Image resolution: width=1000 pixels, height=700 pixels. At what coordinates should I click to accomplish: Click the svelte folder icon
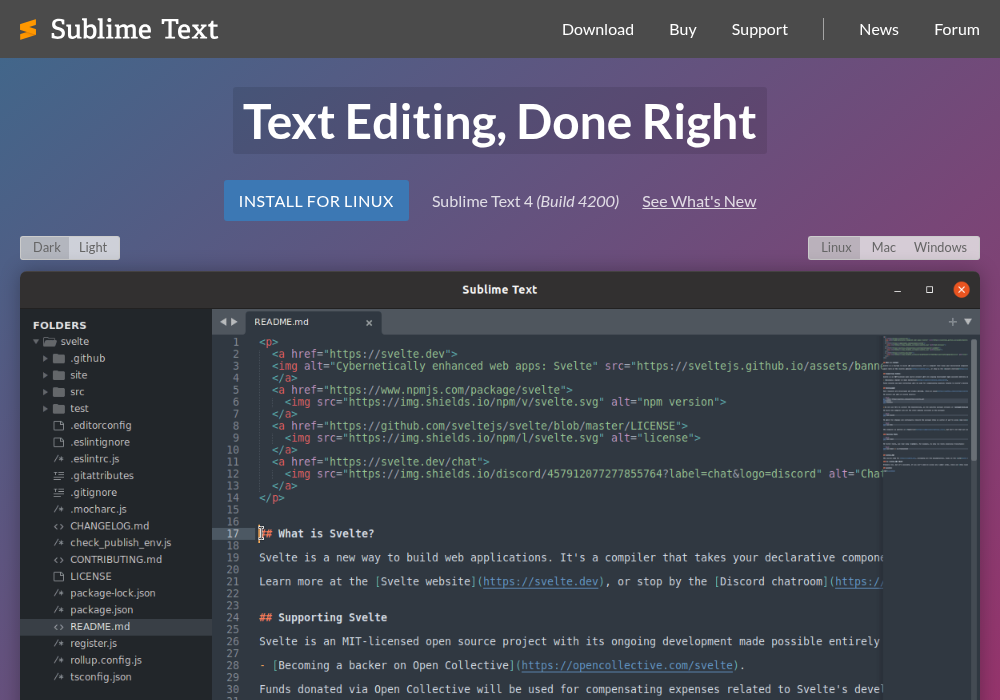50,342
